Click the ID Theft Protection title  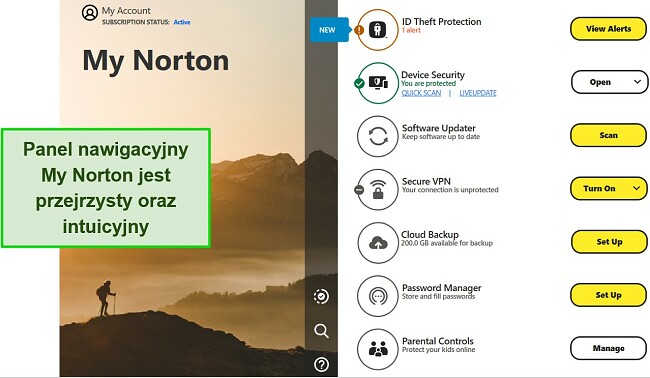pyautogui.click(x=441, y=21)
